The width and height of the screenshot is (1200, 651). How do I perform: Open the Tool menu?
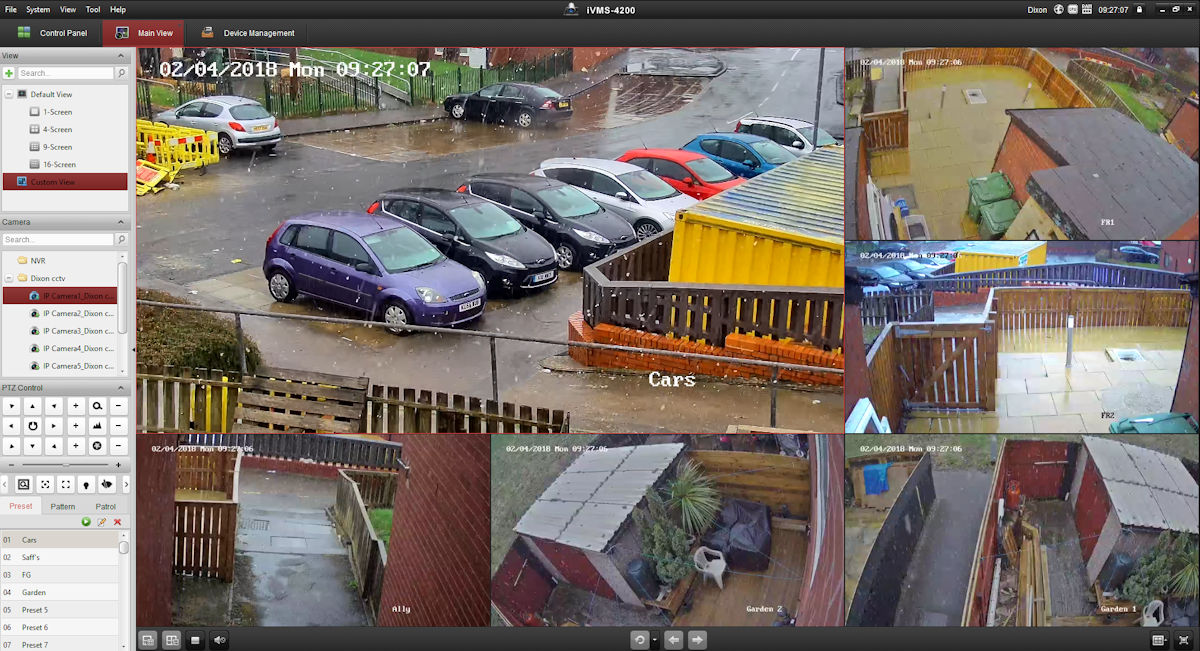[x=93, y=9]
